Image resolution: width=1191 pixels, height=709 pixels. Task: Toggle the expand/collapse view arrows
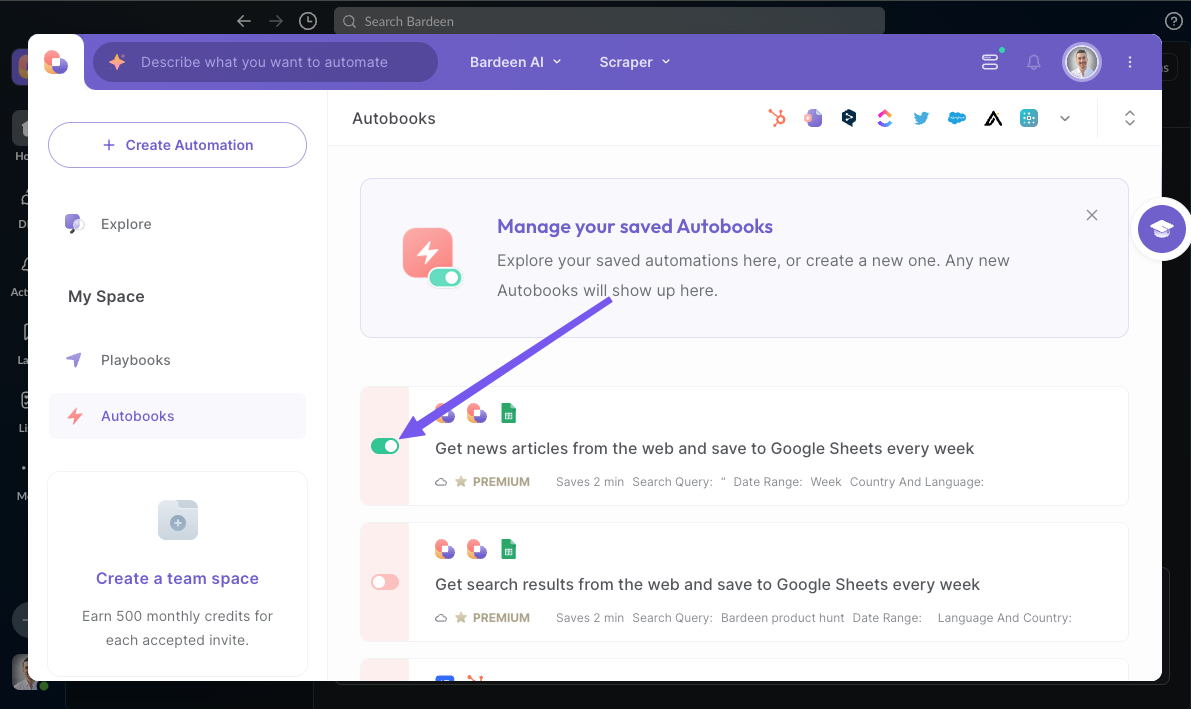point(1129,119)
